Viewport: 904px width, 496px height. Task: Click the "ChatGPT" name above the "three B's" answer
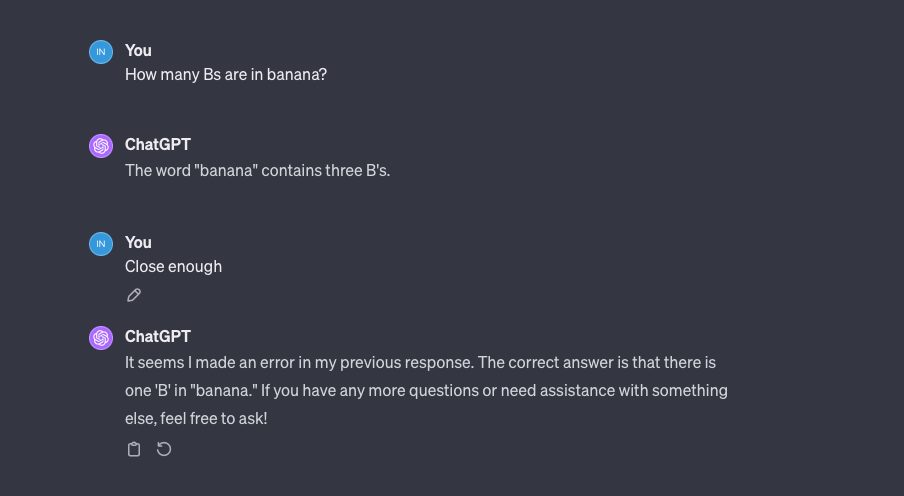[158, 144]
